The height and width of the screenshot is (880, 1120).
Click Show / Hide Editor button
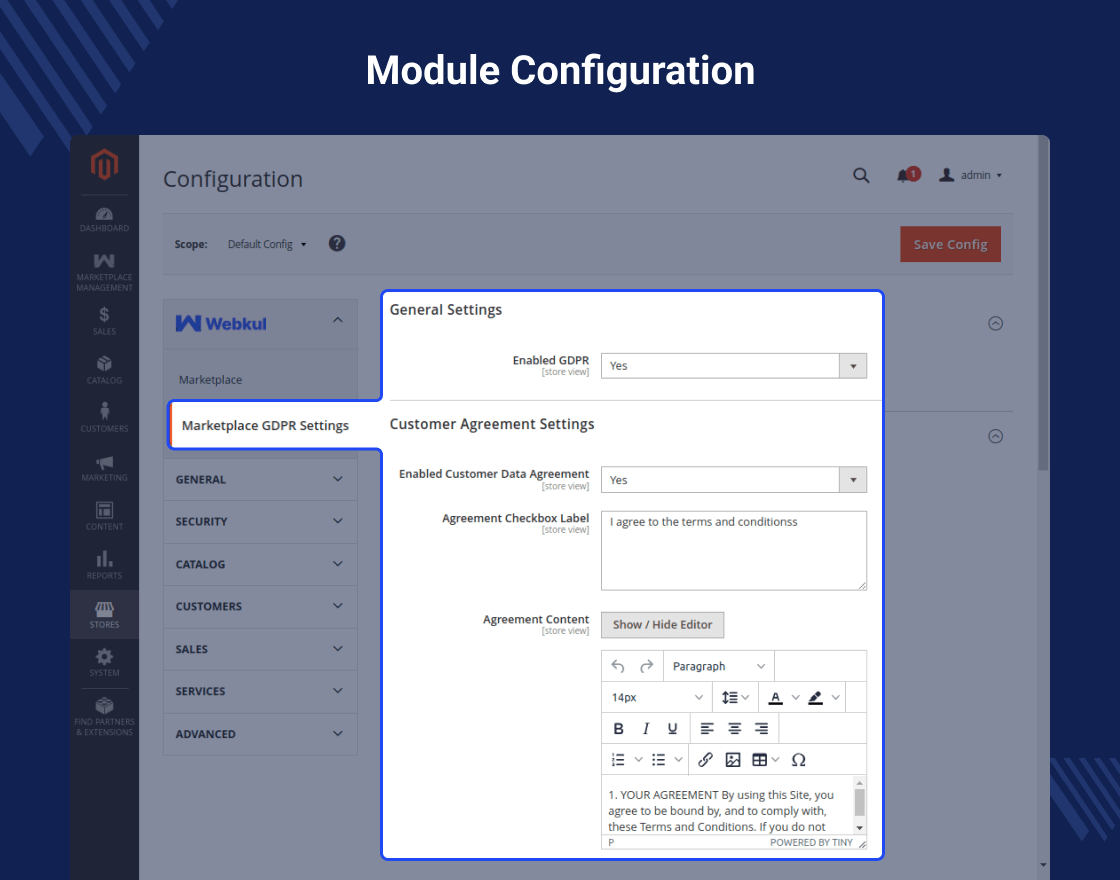tap(662, 625)
